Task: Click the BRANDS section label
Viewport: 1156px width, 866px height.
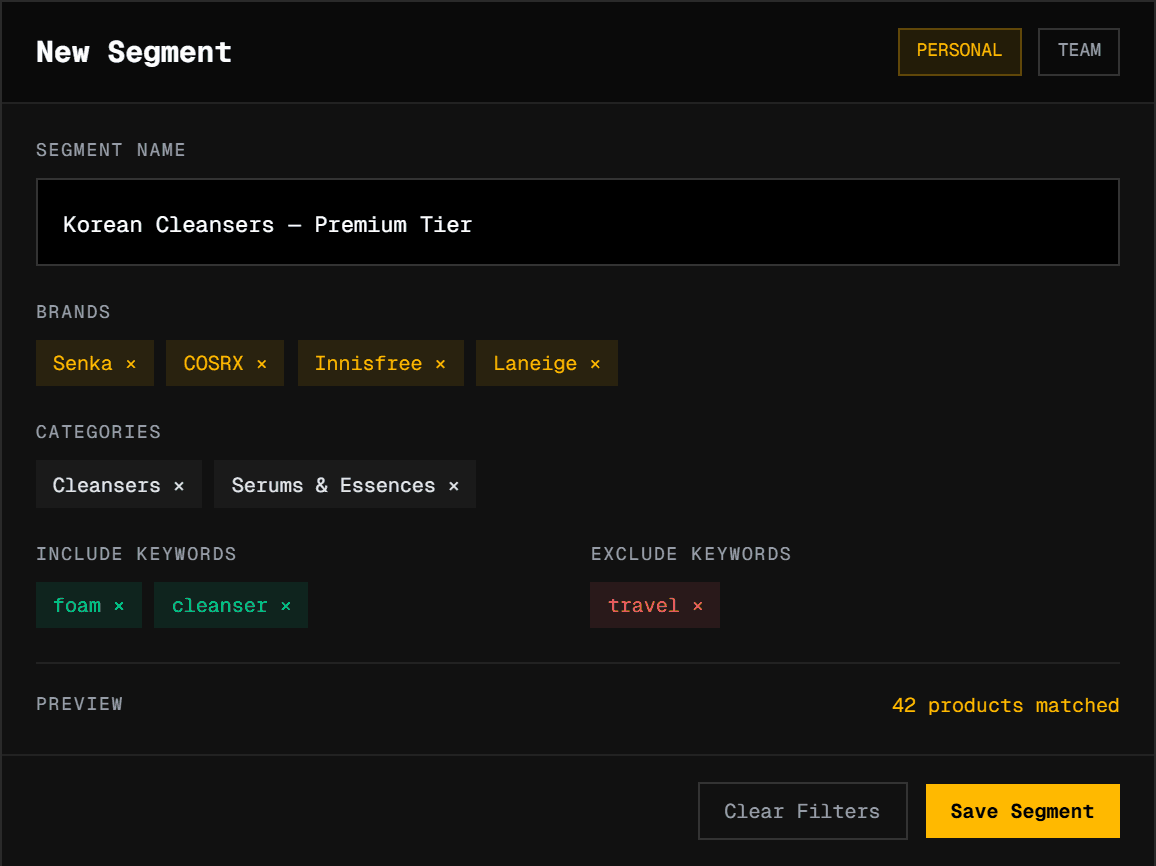Action: tap(73, 312)
